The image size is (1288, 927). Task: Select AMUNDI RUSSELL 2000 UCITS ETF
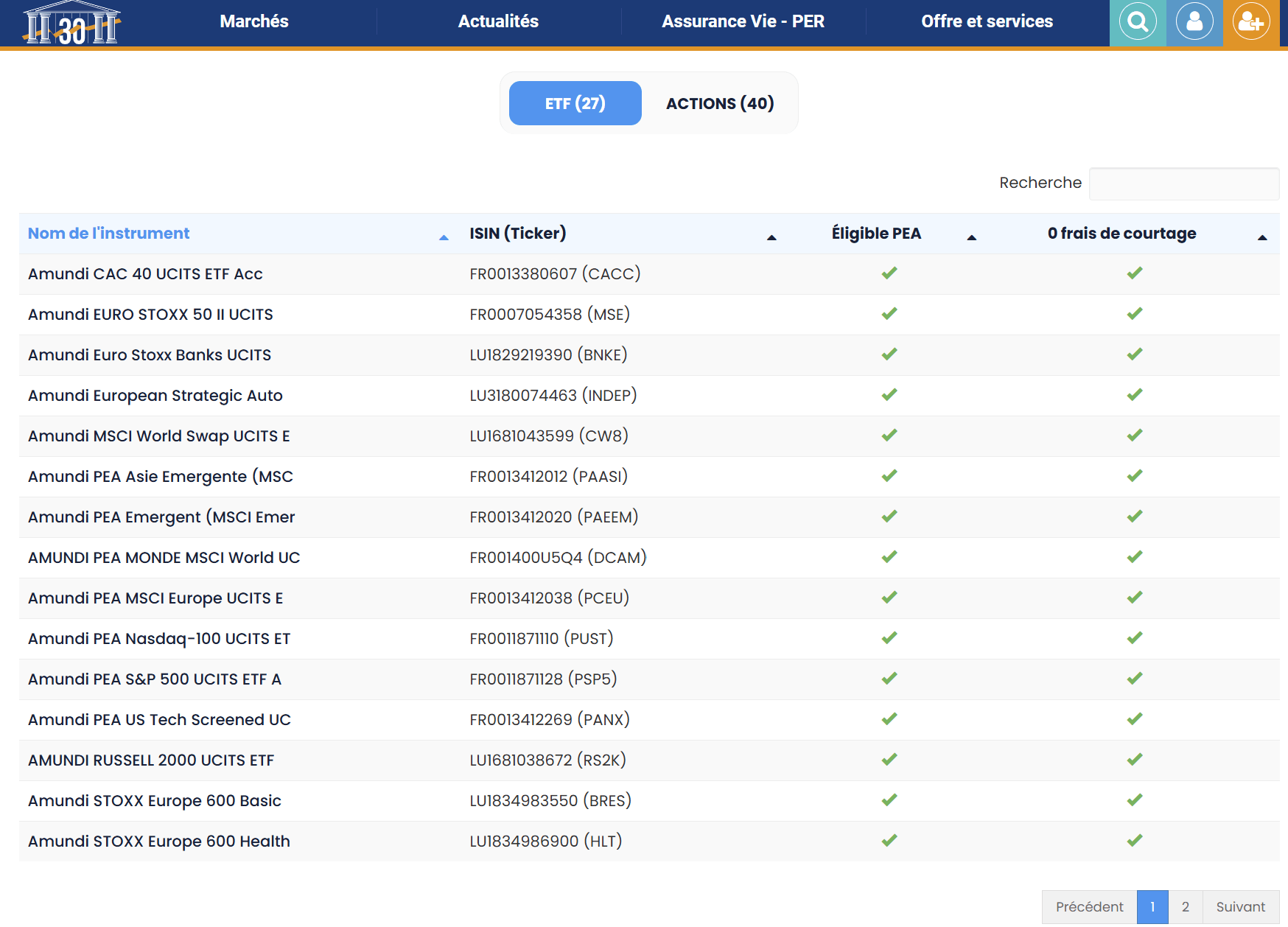151,760
